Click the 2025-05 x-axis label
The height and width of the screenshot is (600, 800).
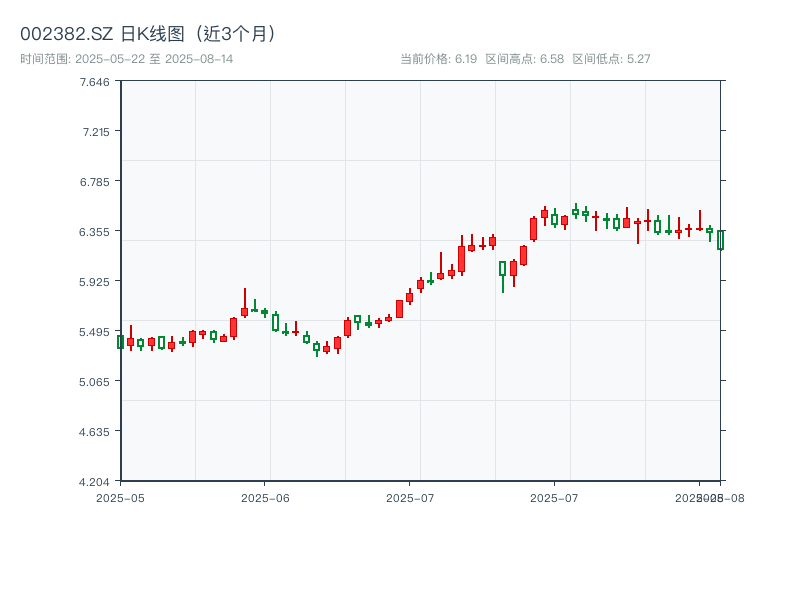120,497
